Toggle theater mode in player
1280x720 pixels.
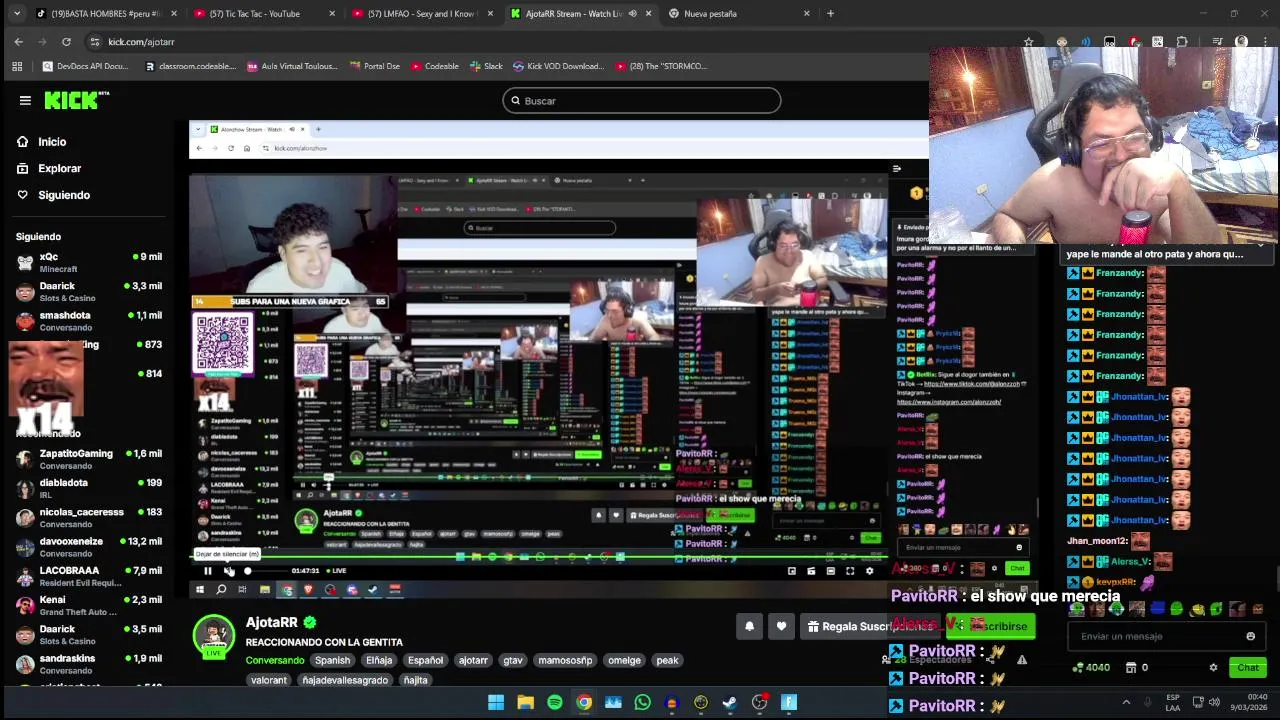830,571
